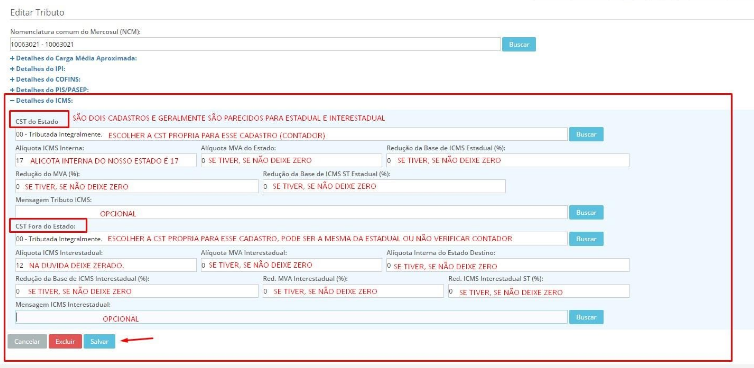Expand the Detalhes do PIS/PASEP section
754x368 pixels.
50,90
